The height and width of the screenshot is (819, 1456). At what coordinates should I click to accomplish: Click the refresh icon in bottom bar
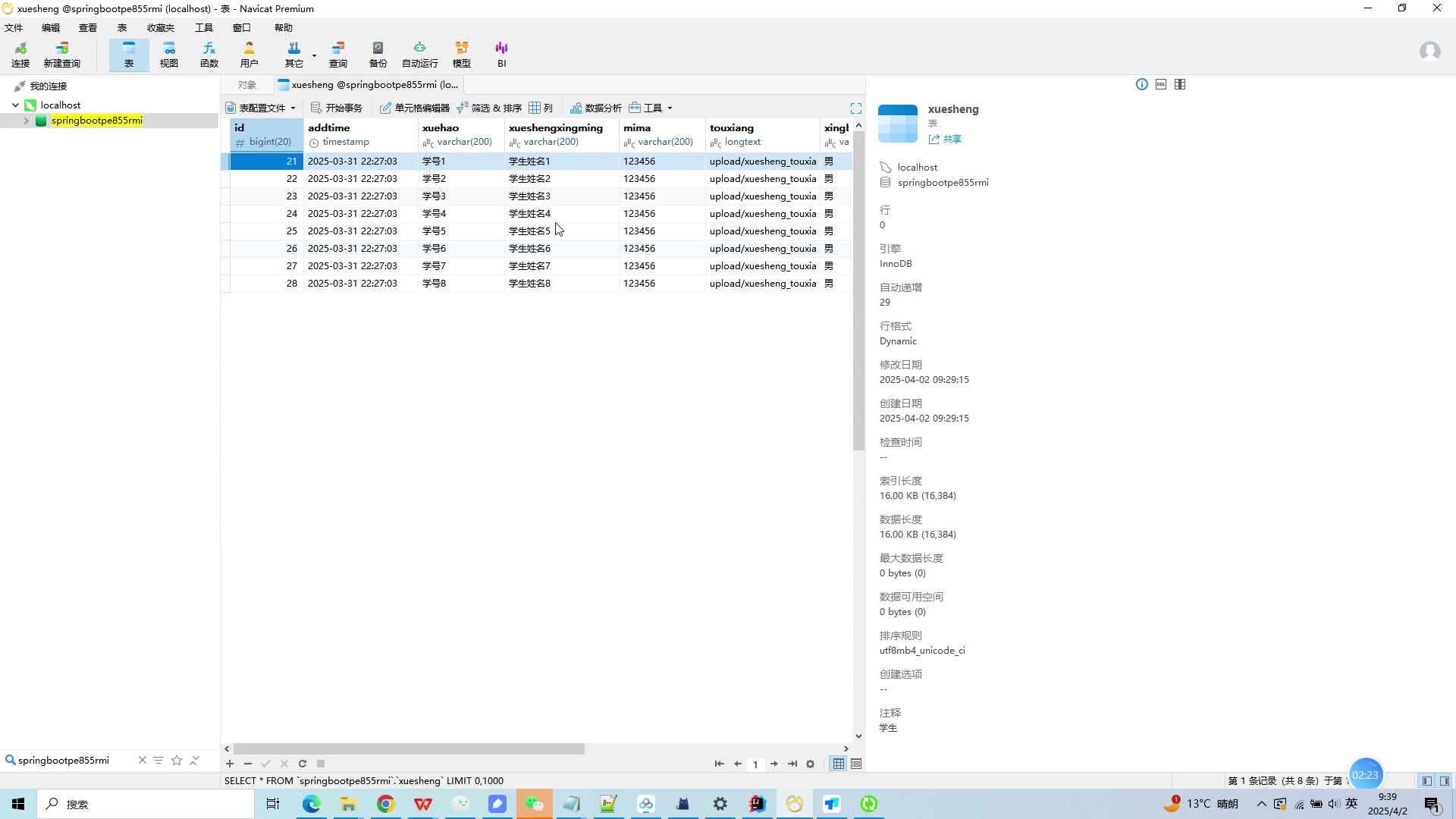point(303,764)
